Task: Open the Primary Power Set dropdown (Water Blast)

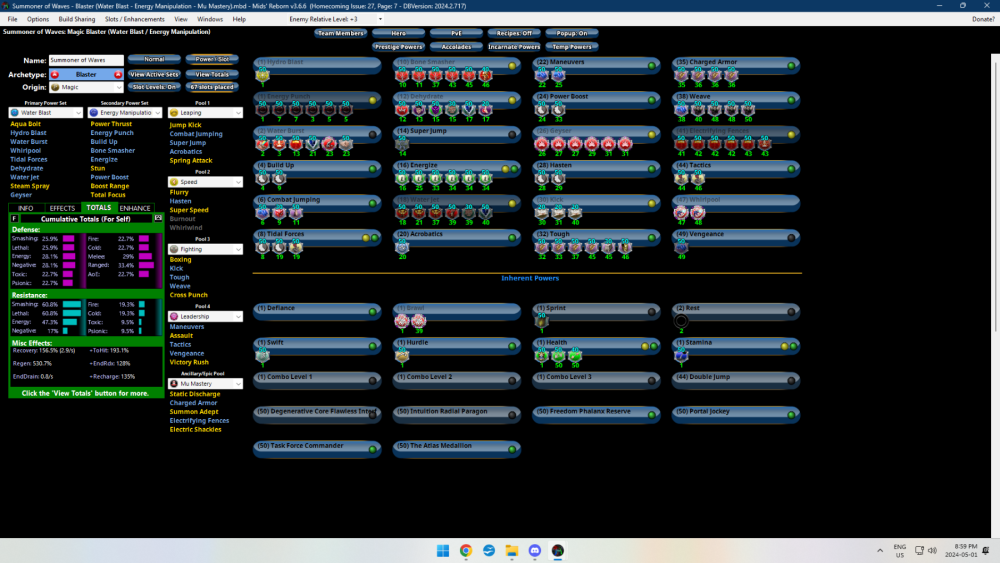Action: (x=46, y=113)
